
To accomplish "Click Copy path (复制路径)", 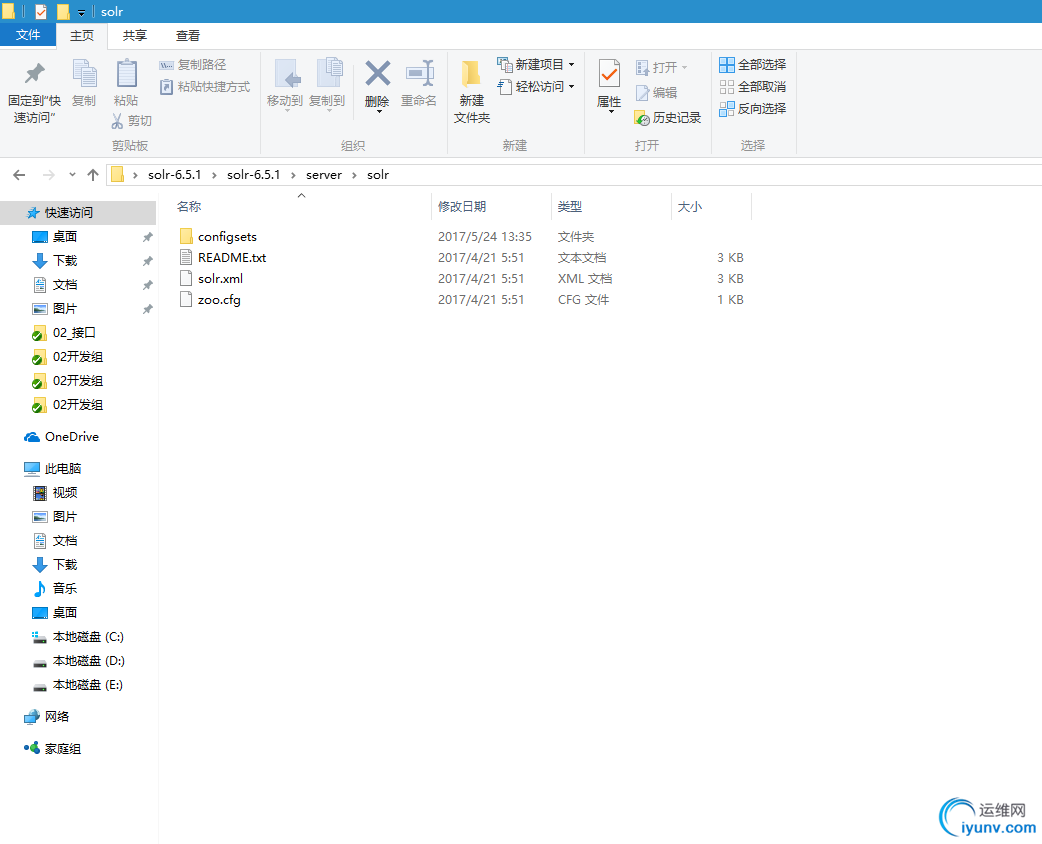I will point(193,64).
